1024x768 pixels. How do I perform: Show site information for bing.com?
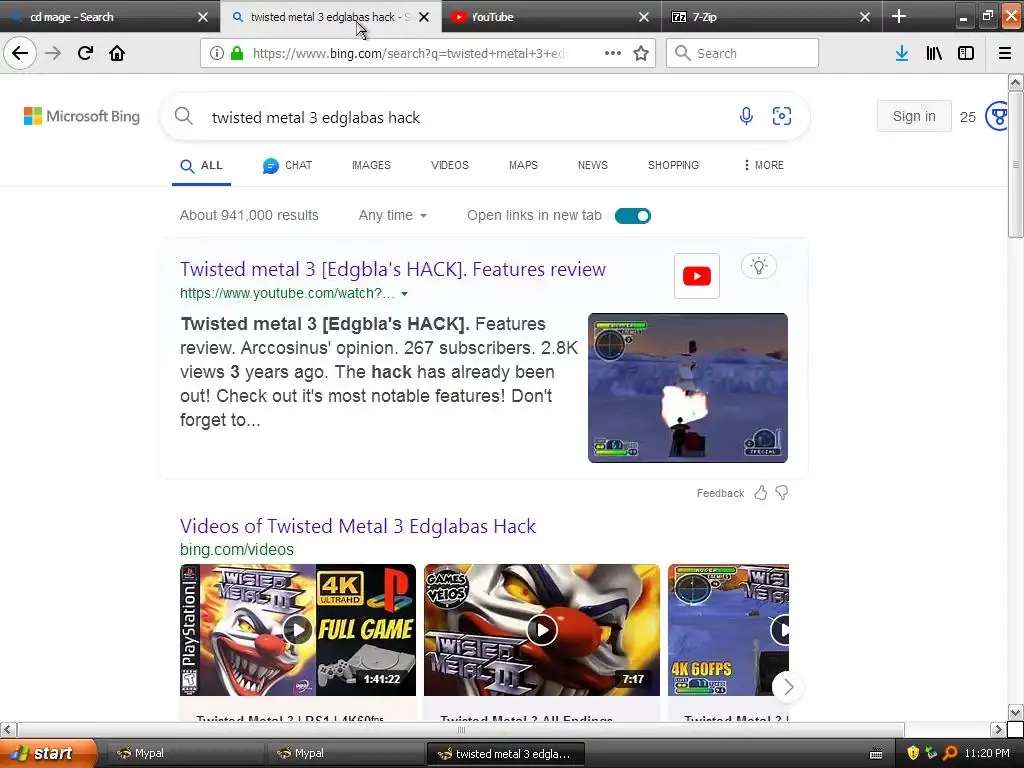tap(217, 53)
